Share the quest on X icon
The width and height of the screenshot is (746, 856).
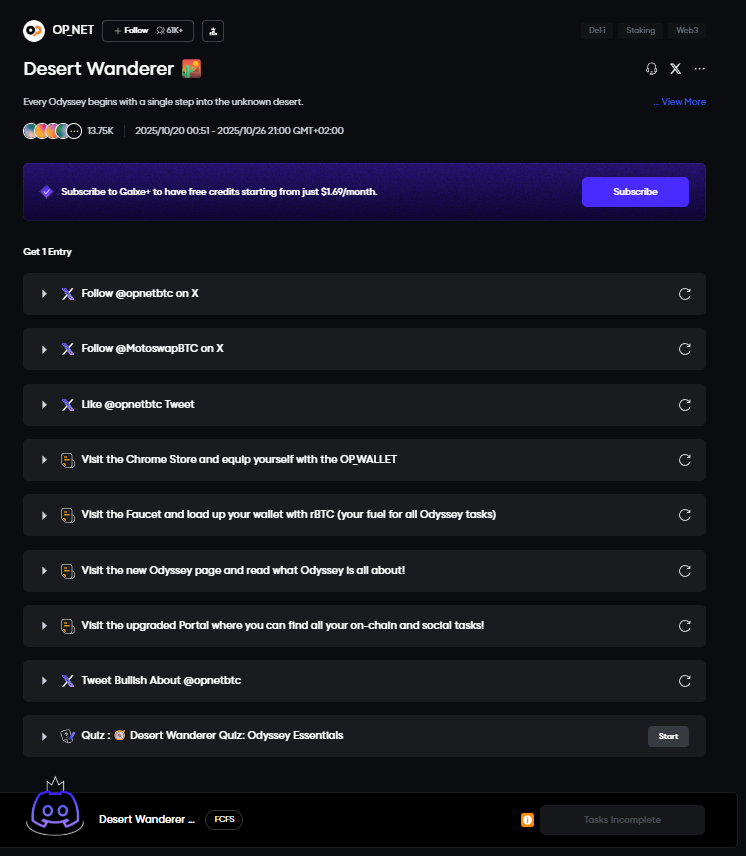coord(676,69)
